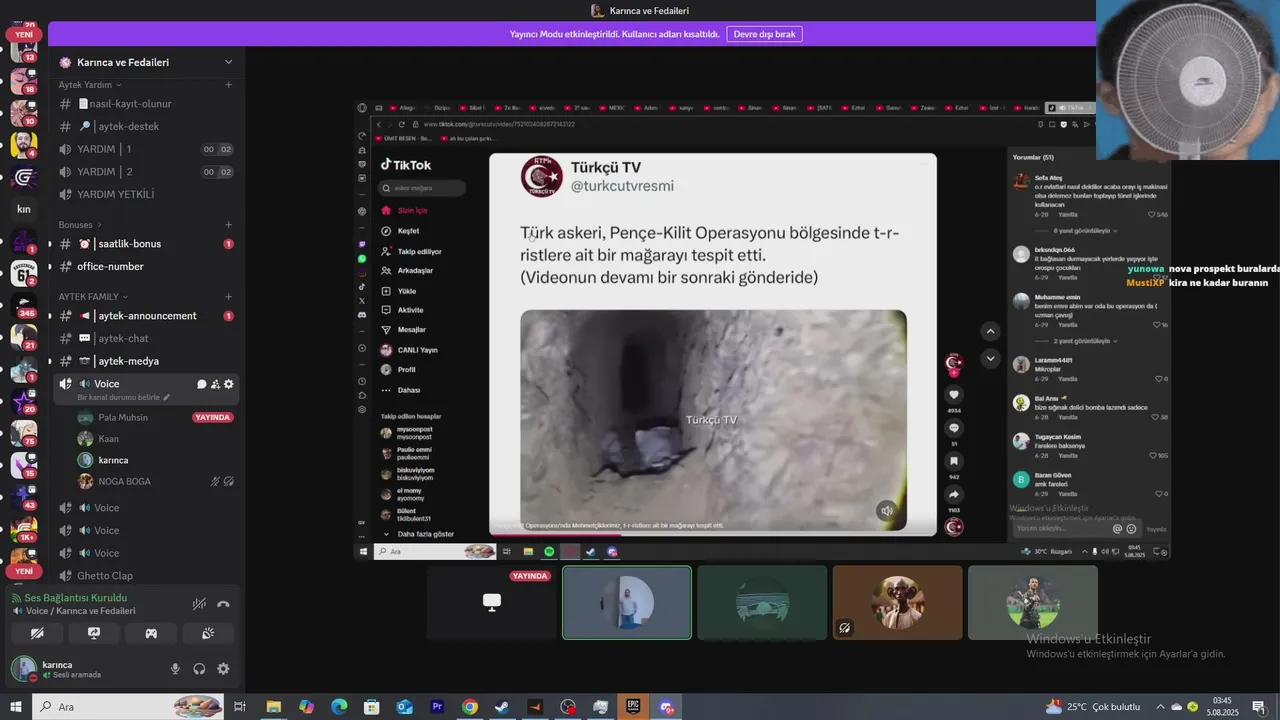Open the nasıl-kayıt-olunur channel
The width and height of the screenshot is (1280, 720).
click(x=146, y=104)
